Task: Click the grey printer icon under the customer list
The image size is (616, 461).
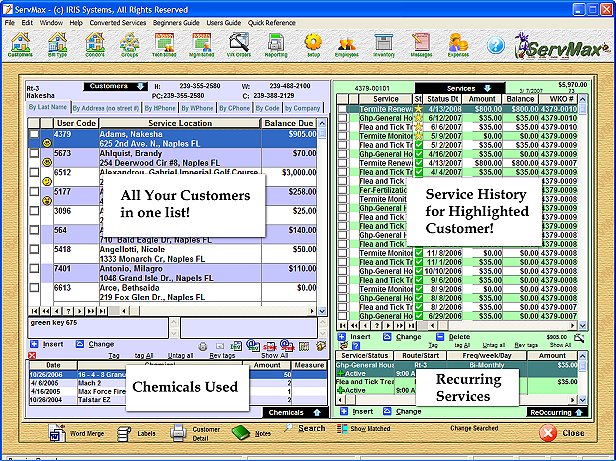Action: coord(203,347)
